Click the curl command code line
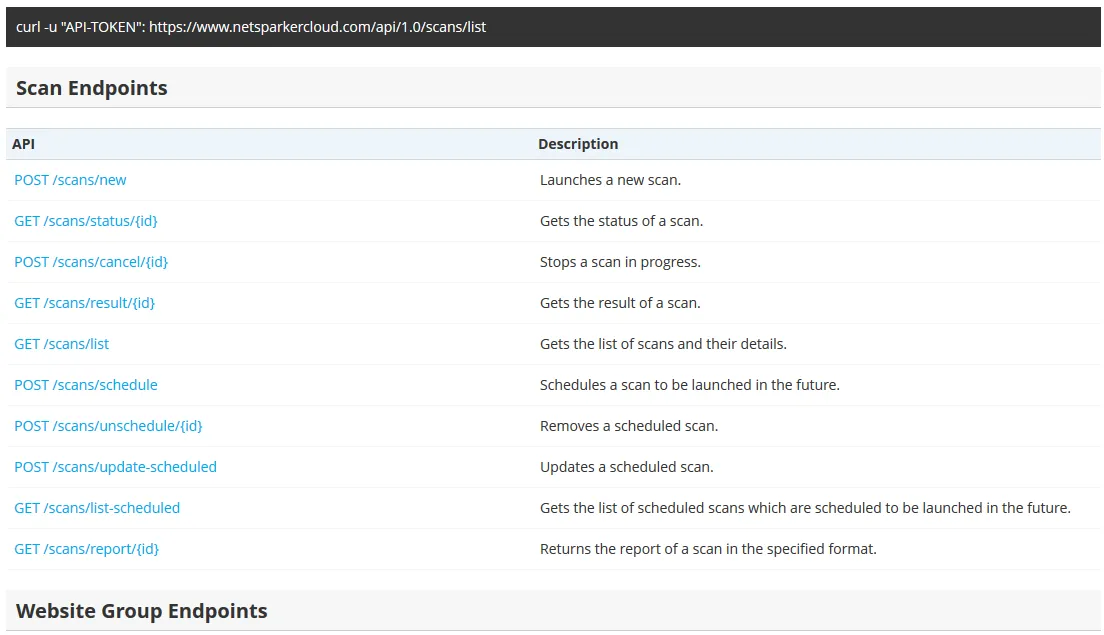The height and width of the screenshot is (635, 1104). click(251, 27)
